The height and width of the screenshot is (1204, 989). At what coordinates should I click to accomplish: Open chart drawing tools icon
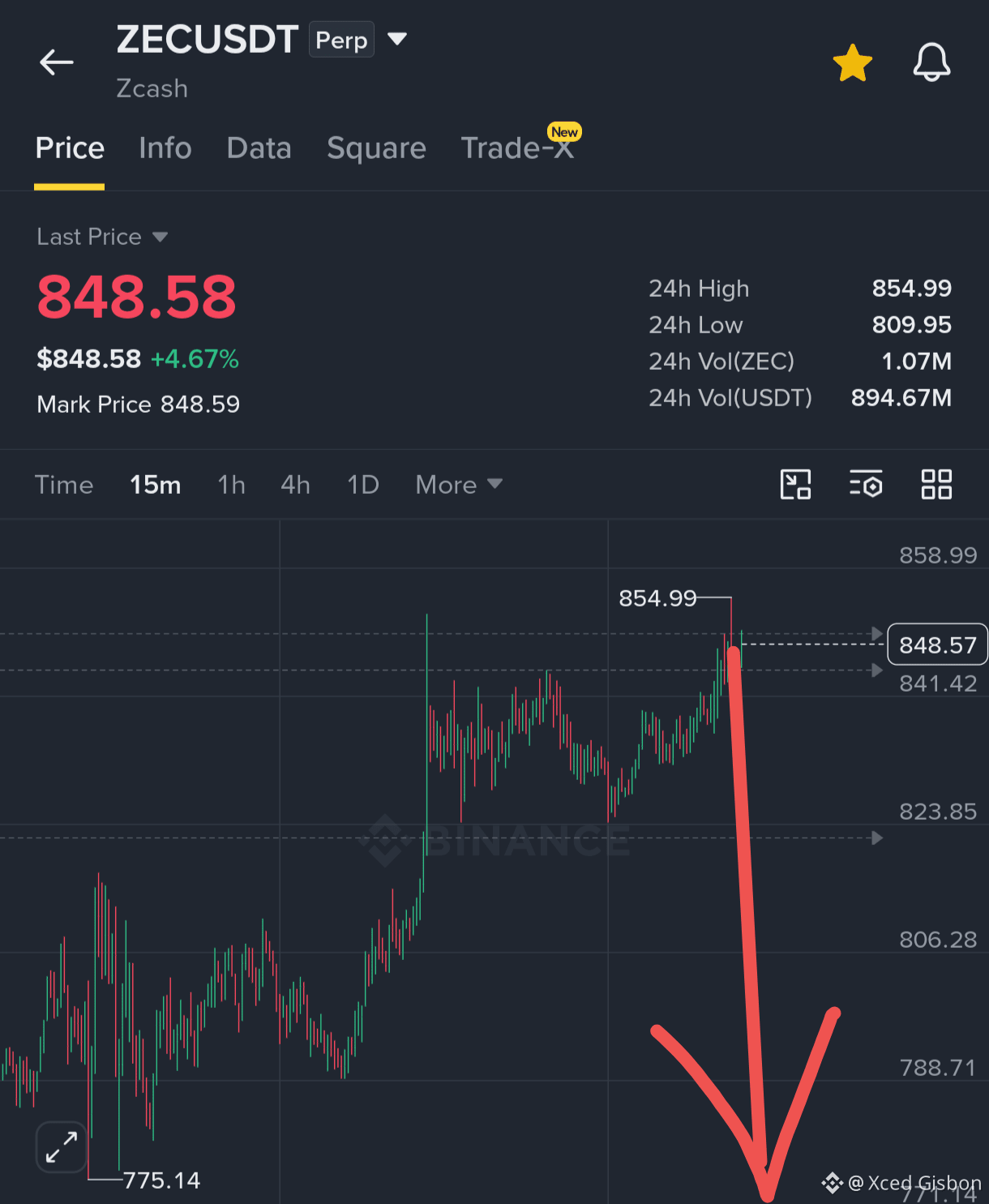(x=795, y=485)
